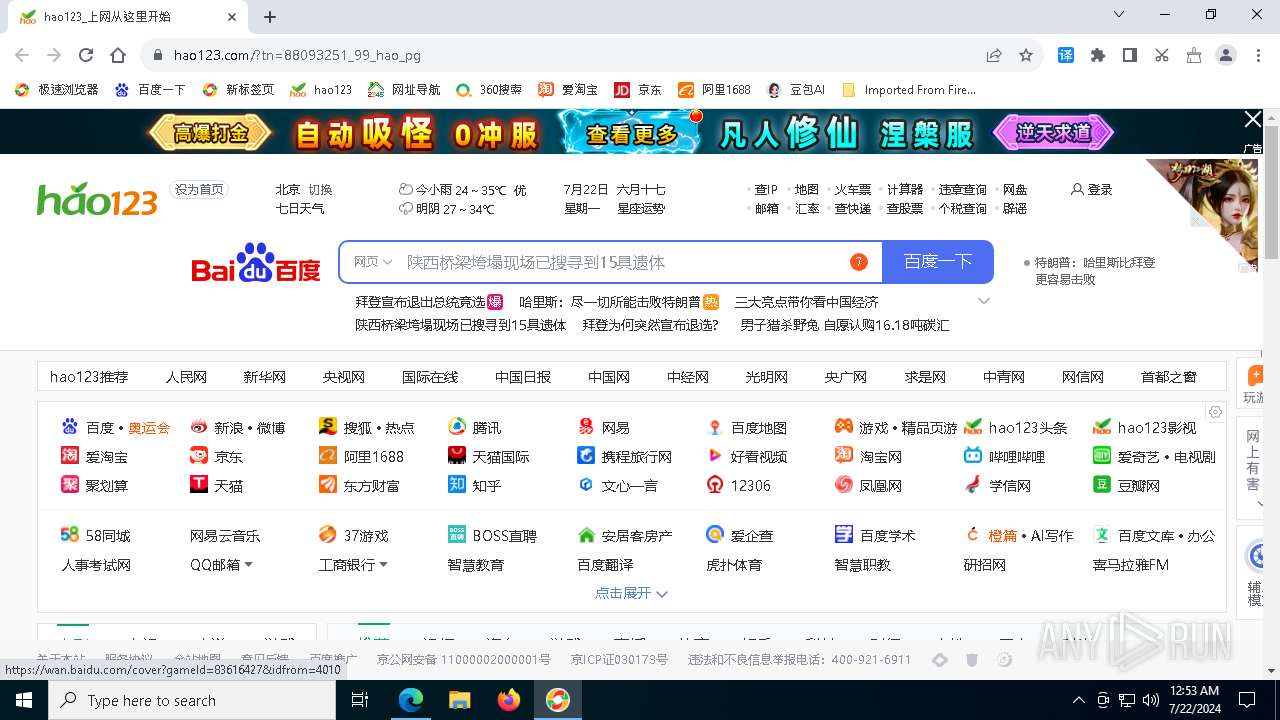This screenshot has height=720, width=1280.
Task: Open the screenshot scissors tool
Action: 1162,55
